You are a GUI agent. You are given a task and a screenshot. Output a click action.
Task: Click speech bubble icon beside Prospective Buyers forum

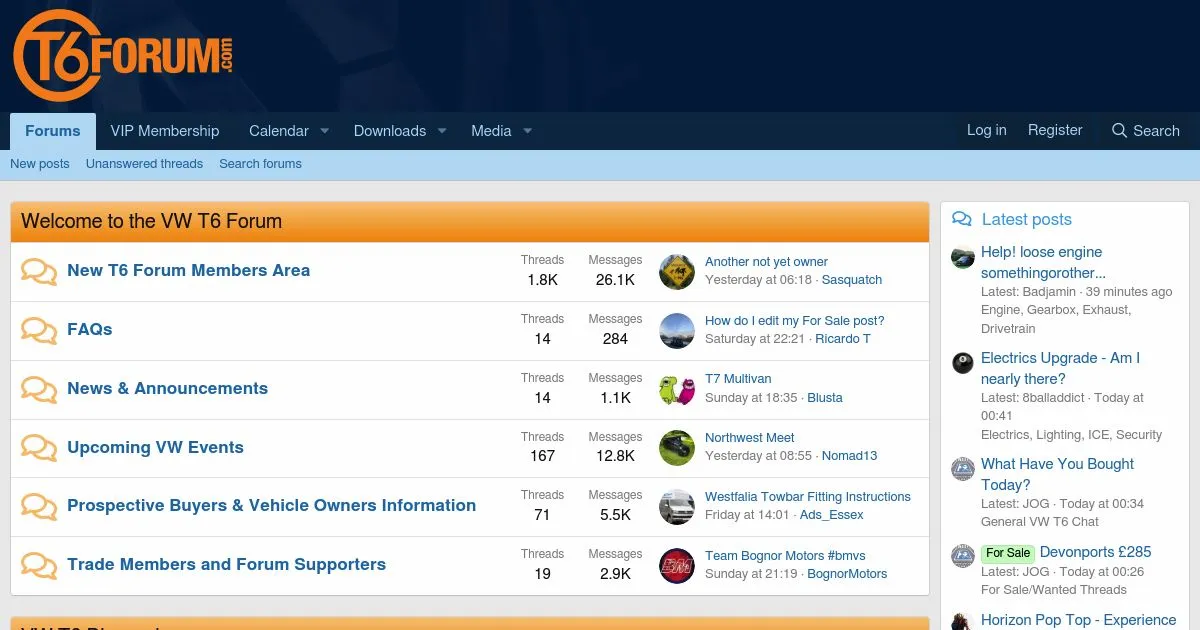(39, 506)
